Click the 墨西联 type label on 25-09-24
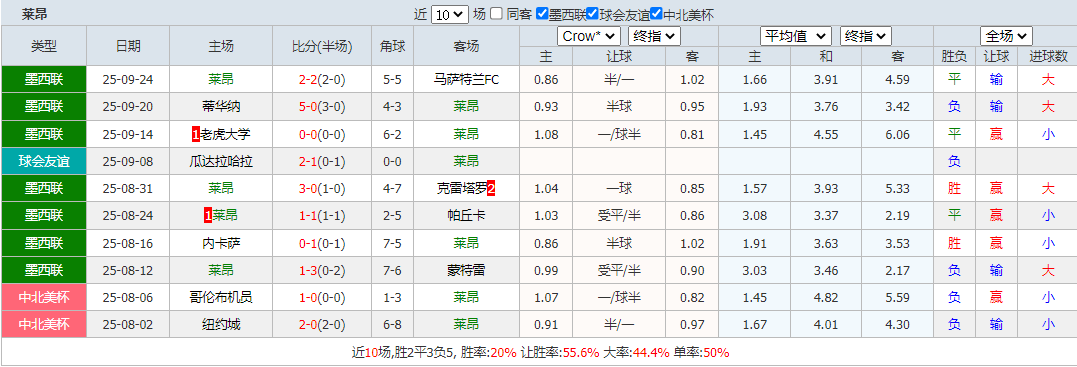The image size is (1077, 367). tap(44, 80)
